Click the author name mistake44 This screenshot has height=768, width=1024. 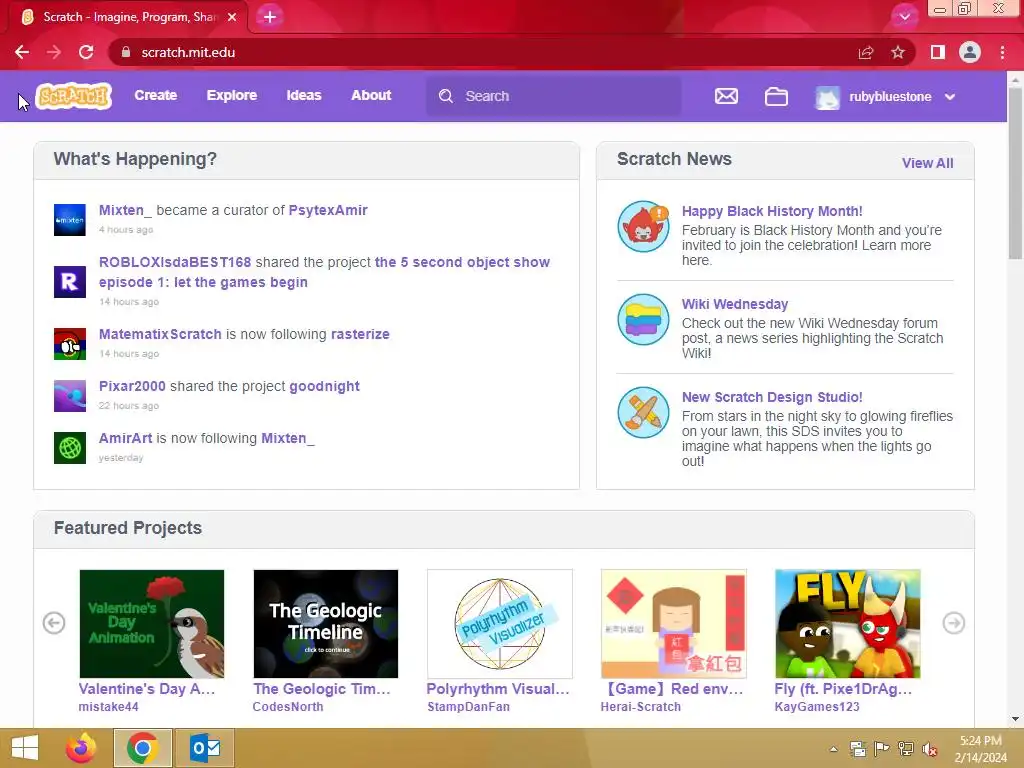click(108, 707)
